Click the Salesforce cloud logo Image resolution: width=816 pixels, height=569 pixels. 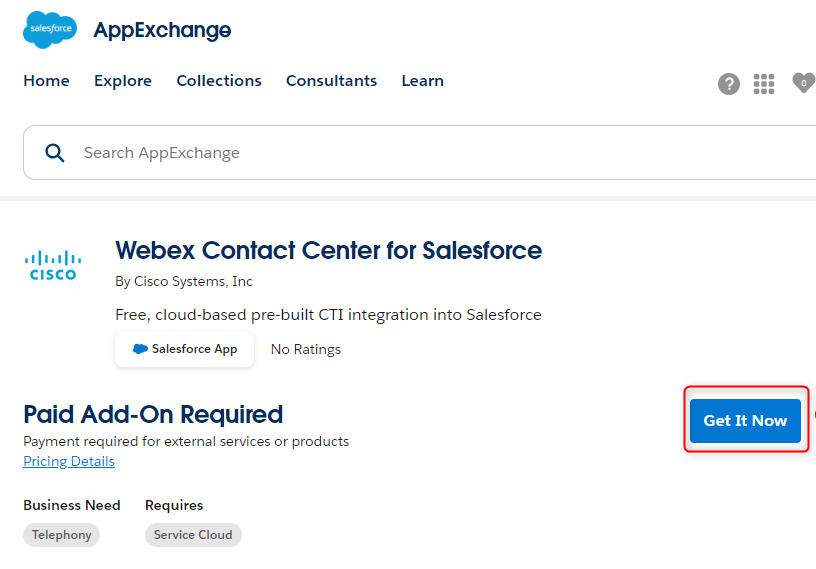point(49,30)
